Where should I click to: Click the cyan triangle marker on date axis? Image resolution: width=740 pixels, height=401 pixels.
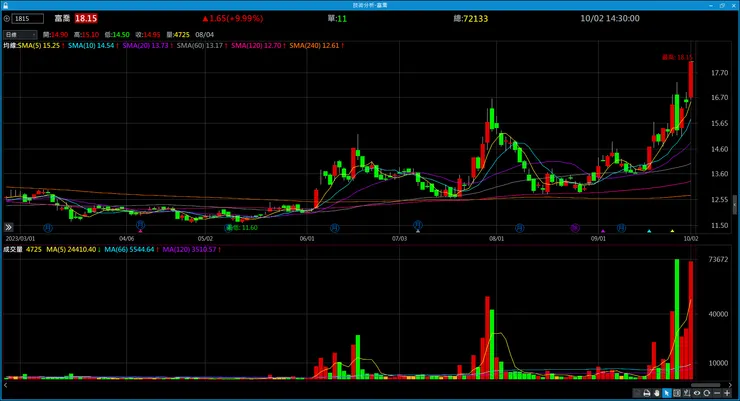click(x=649, y=231)
